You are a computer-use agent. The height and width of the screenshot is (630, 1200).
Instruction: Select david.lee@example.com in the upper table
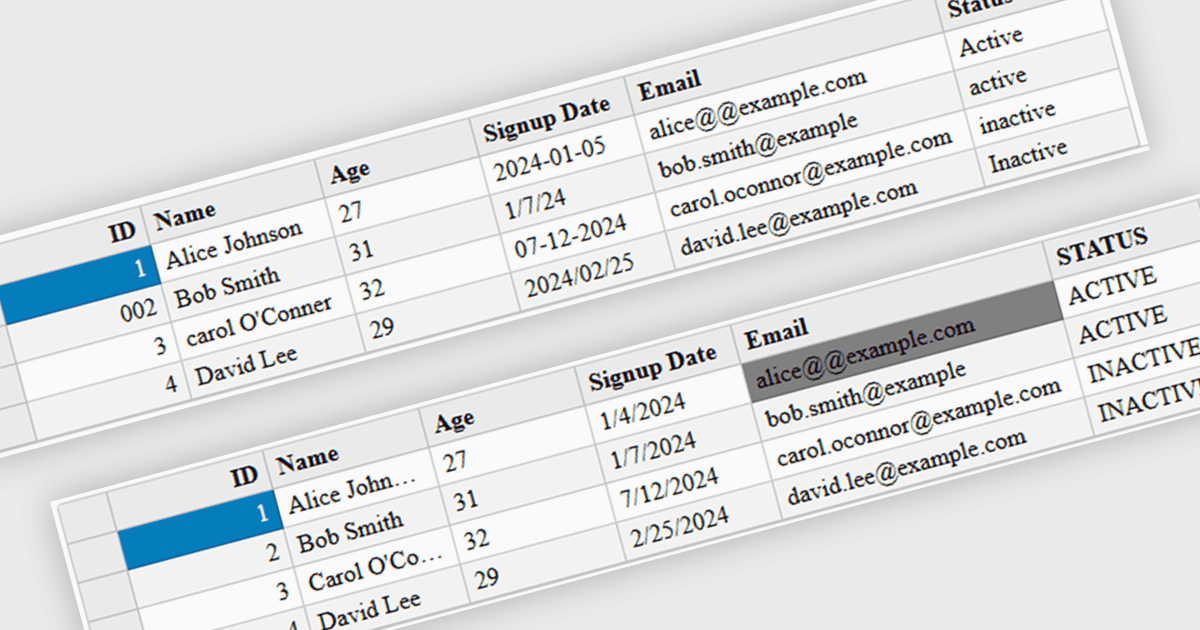coord(798,218)
